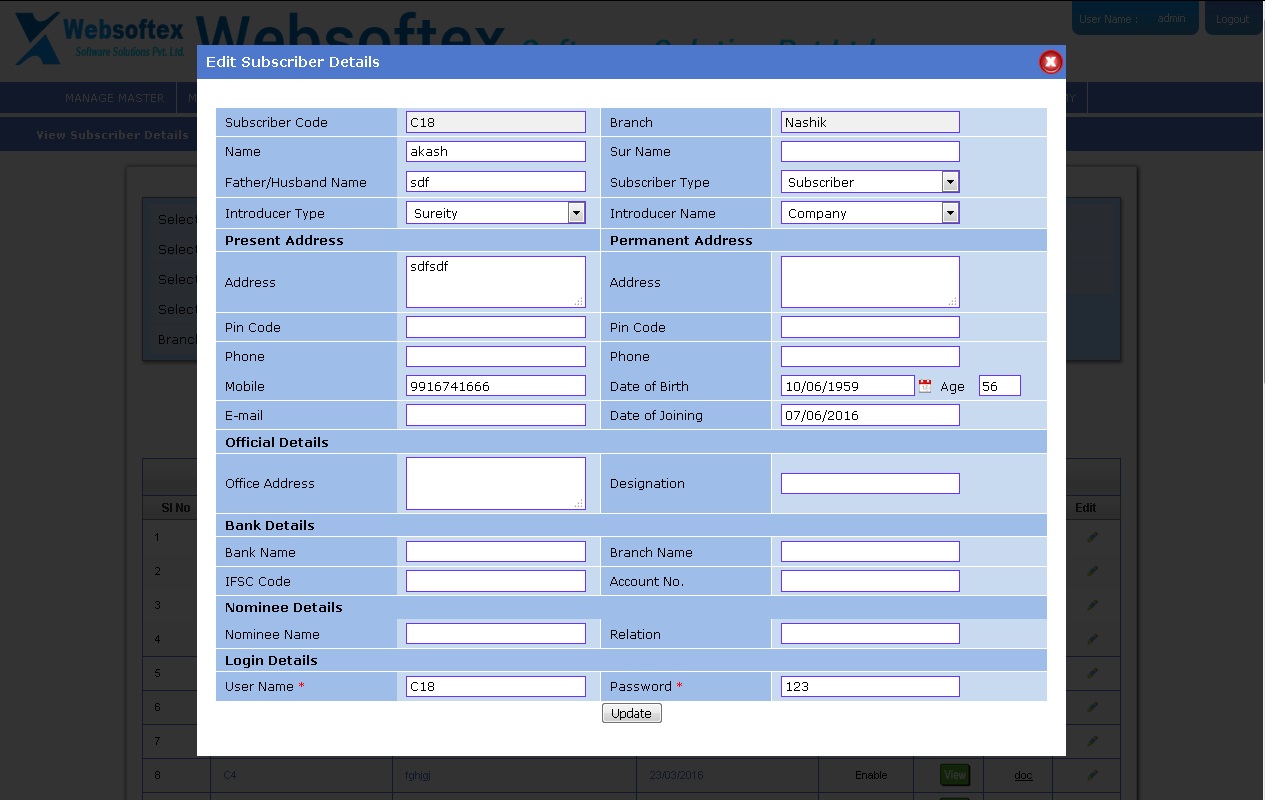Open the Date of Birth calendar icon
This screenshot has width=1265, height=804.
click(x=925, y=386)
